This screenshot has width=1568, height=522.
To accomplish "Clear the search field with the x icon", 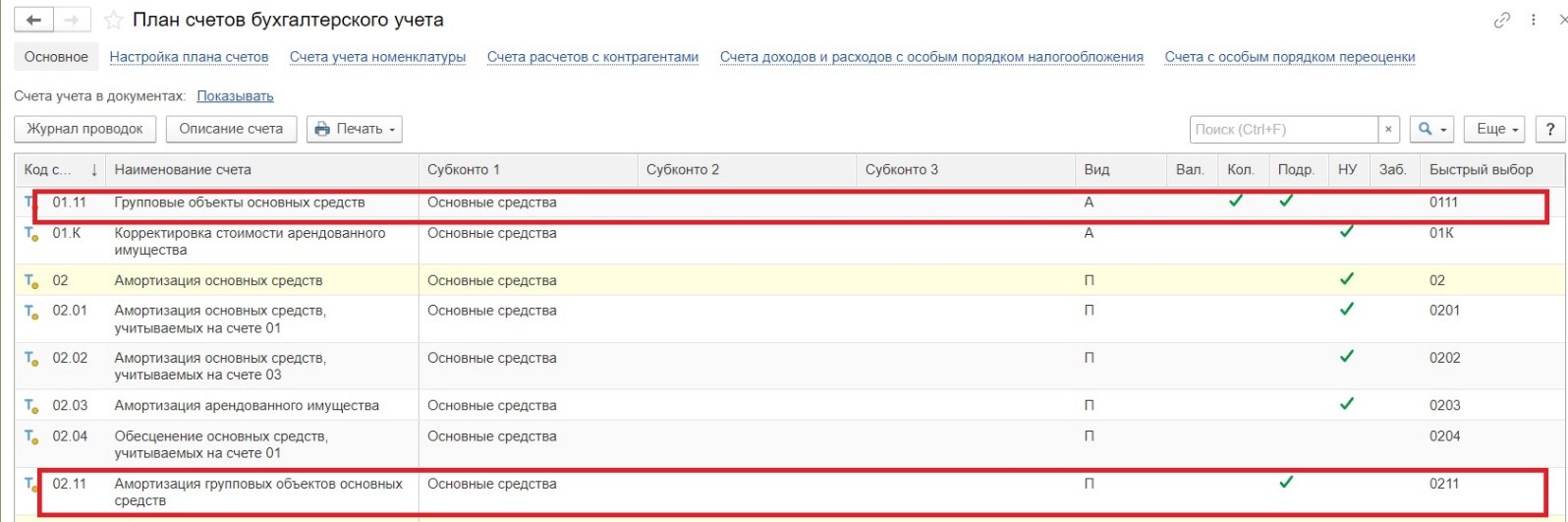I will (1388, 129).
